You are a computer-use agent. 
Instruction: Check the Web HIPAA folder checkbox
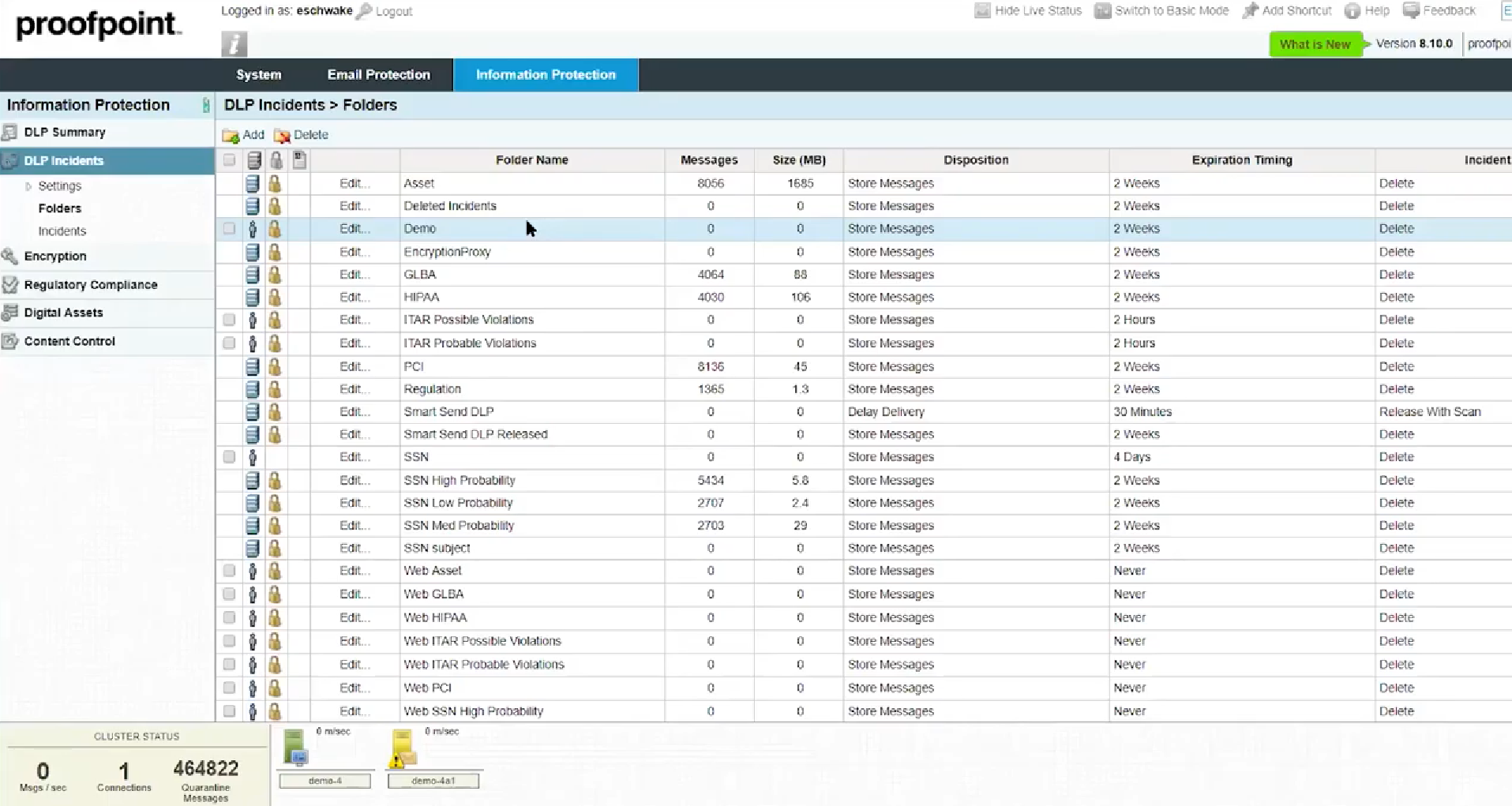229,617
